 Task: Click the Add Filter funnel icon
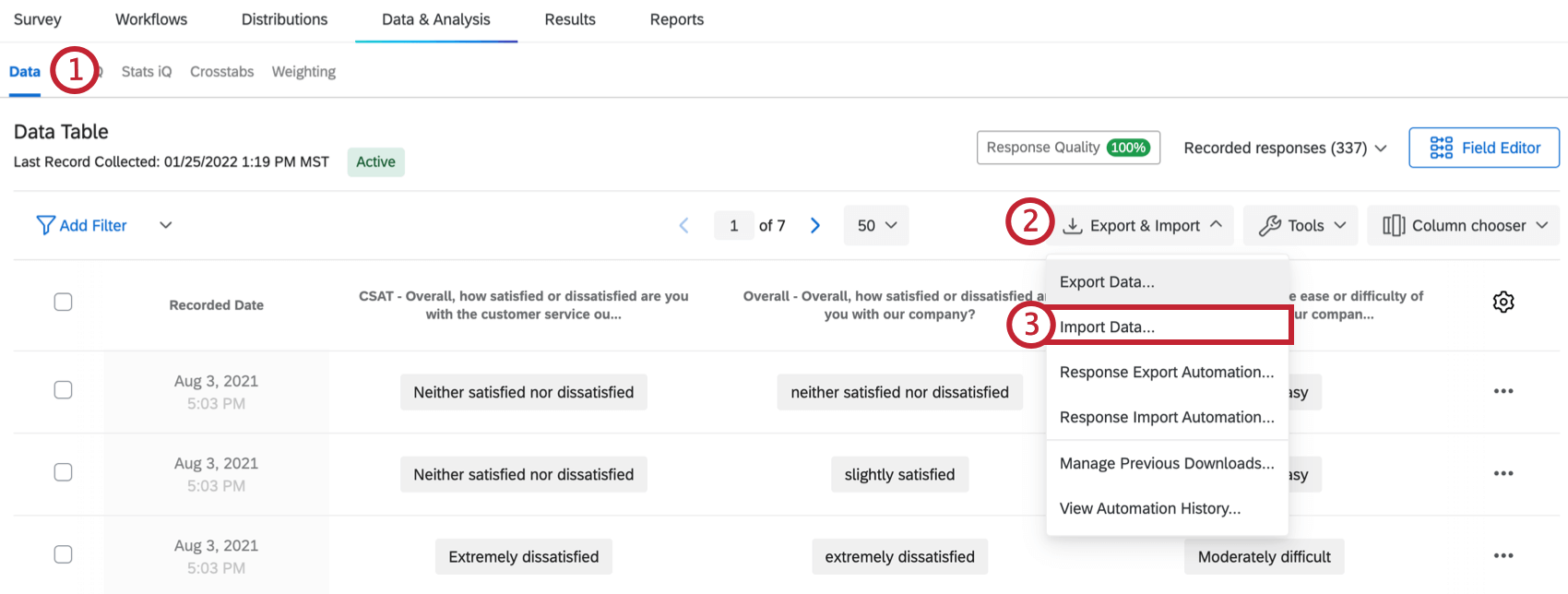pos(45,225)
